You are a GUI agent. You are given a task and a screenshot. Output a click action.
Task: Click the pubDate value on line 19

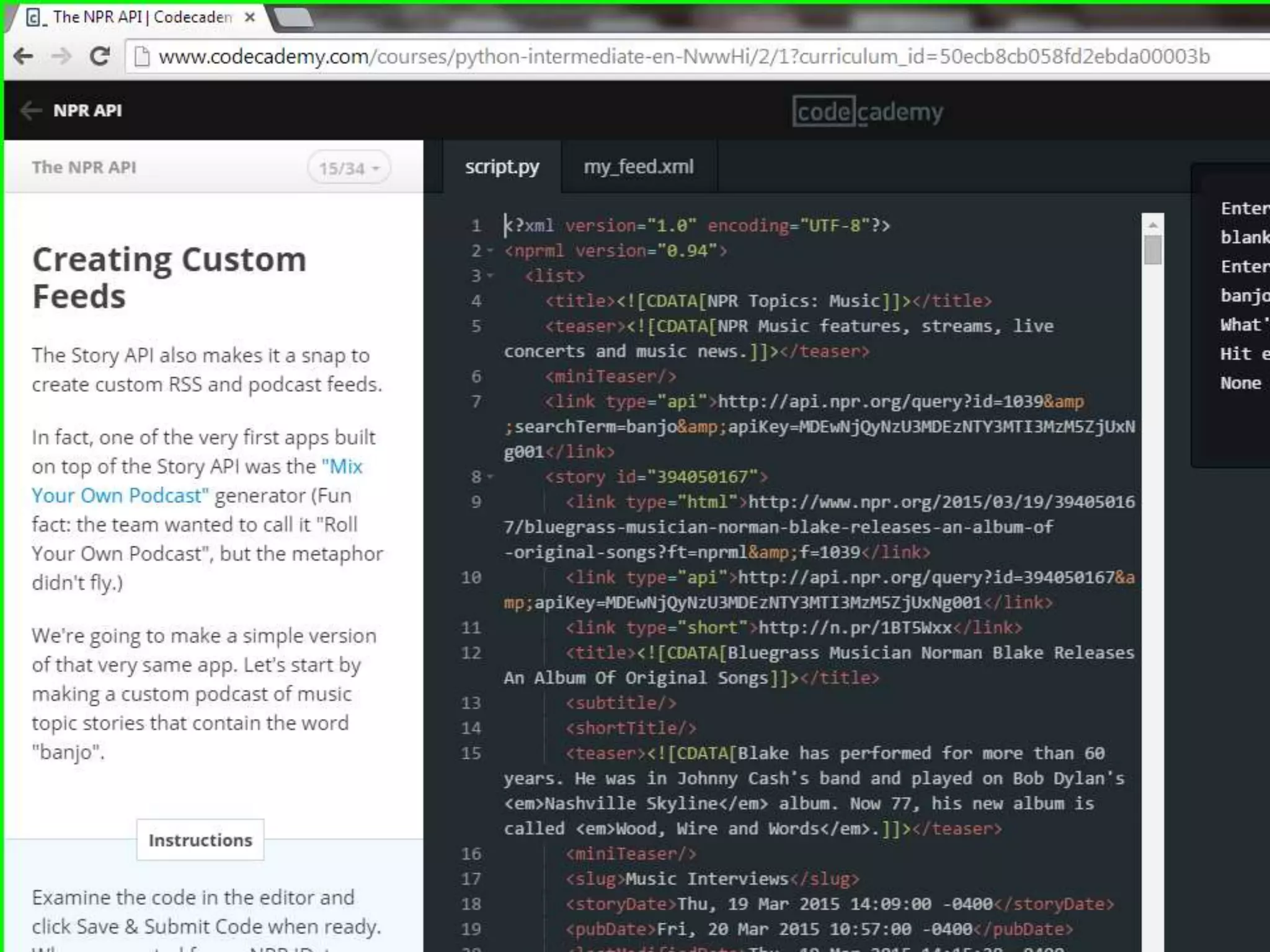(815, 929)
